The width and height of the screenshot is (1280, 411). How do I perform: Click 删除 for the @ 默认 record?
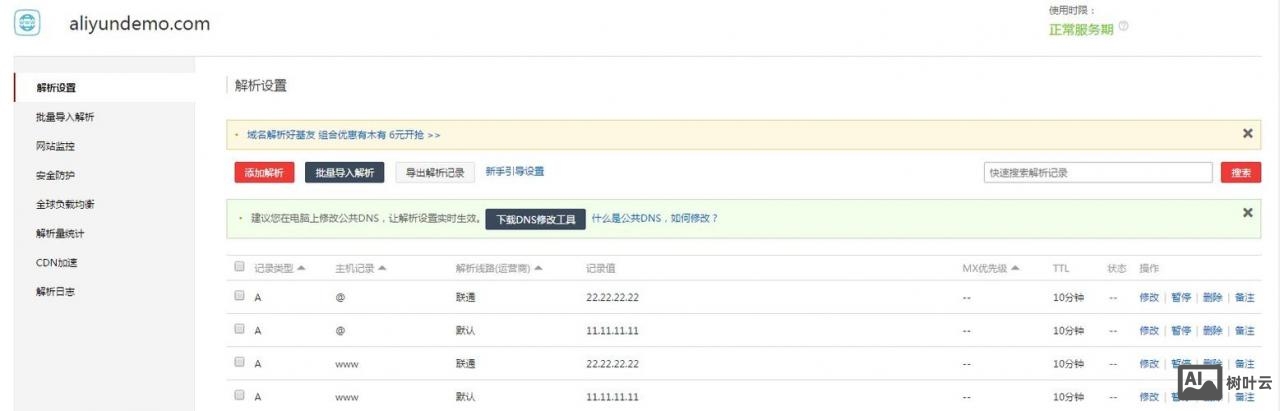[1213, 330]
